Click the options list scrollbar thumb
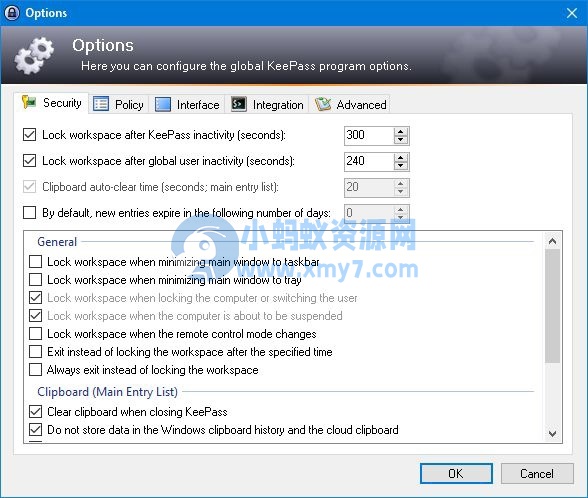Image resolution: width=588 pixels, height=498 pixels. [552, 306]
